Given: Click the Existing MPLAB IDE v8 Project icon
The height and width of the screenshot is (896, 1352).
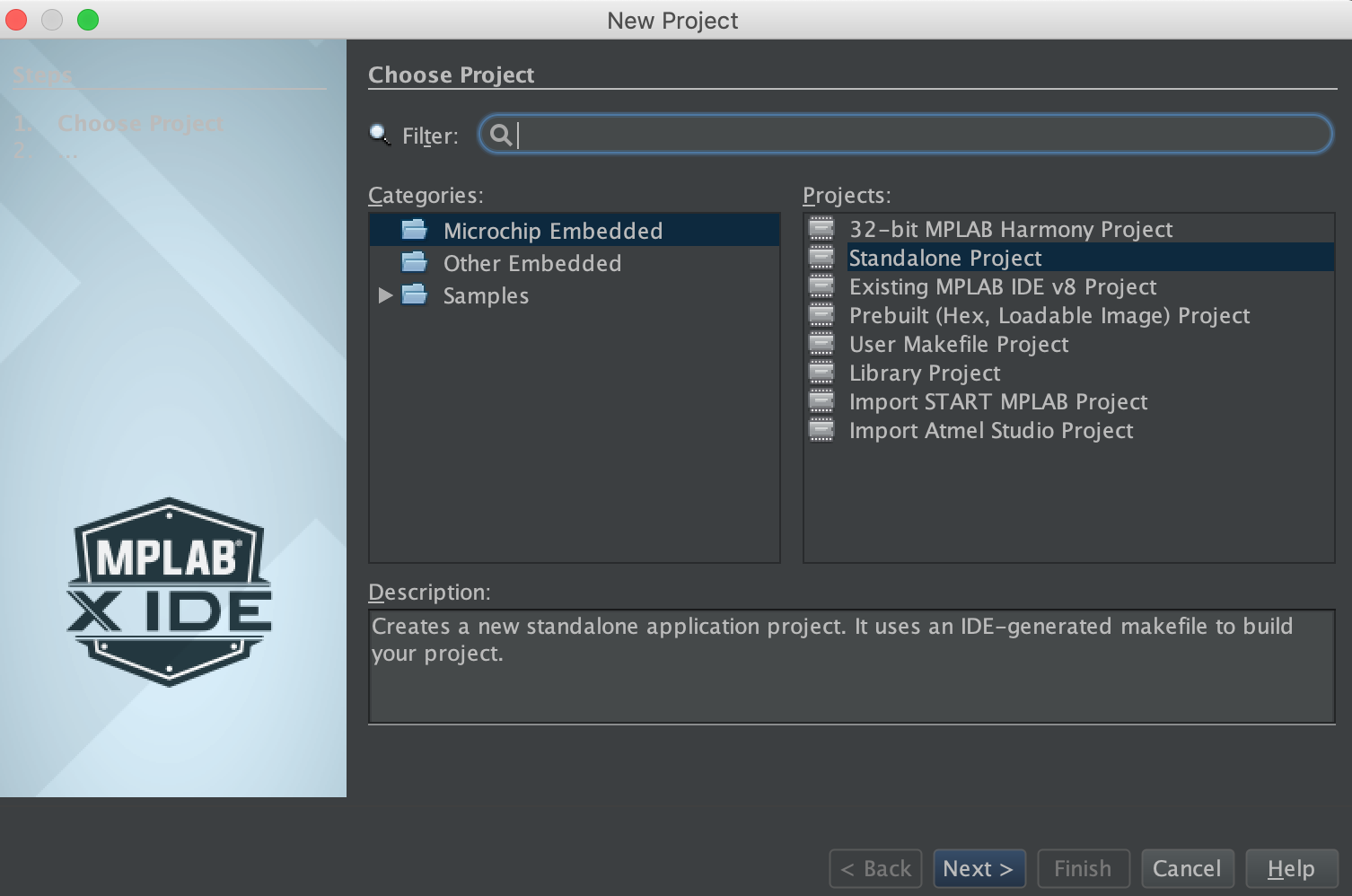Looking at the screenshot, I should 821,286.
